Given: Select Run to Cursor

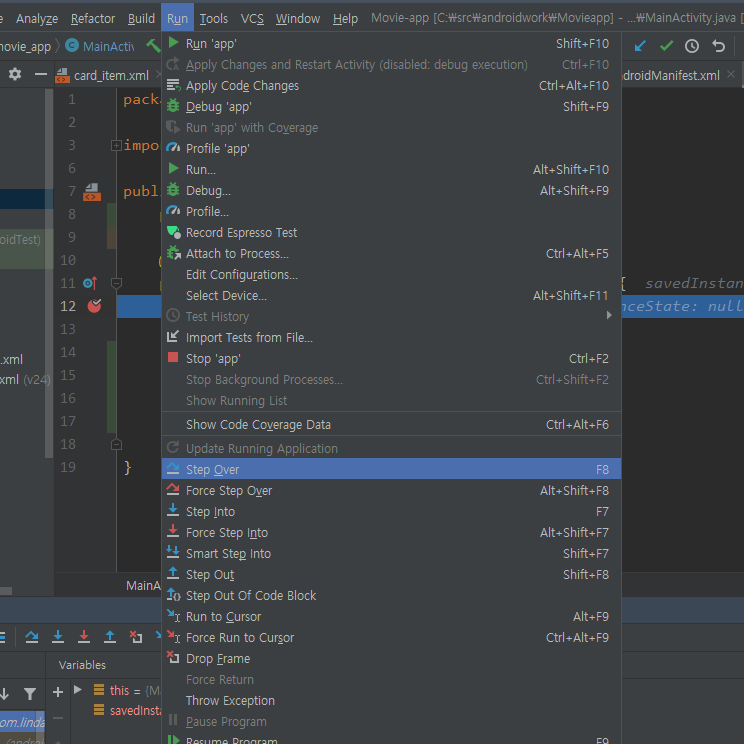Looking at the screenshot, I should tap(391, 616).
